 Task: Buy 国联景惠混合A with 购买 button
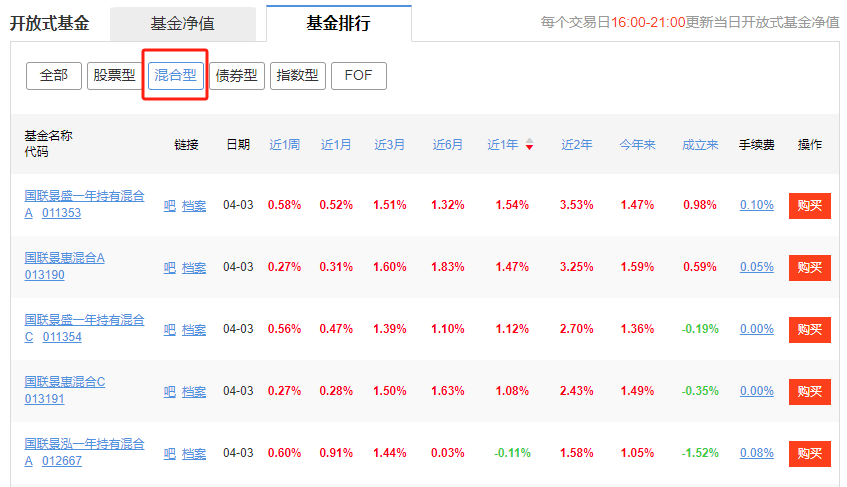point(810,268)
